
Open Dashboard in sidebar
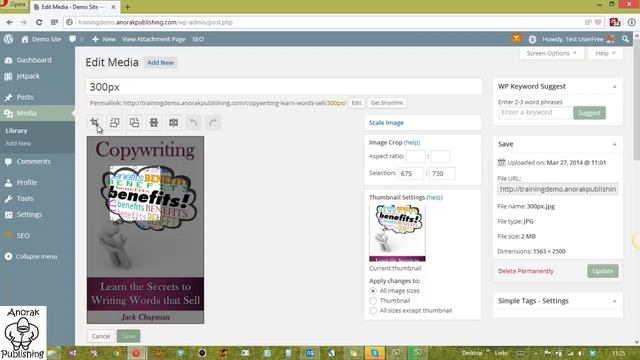34,60
